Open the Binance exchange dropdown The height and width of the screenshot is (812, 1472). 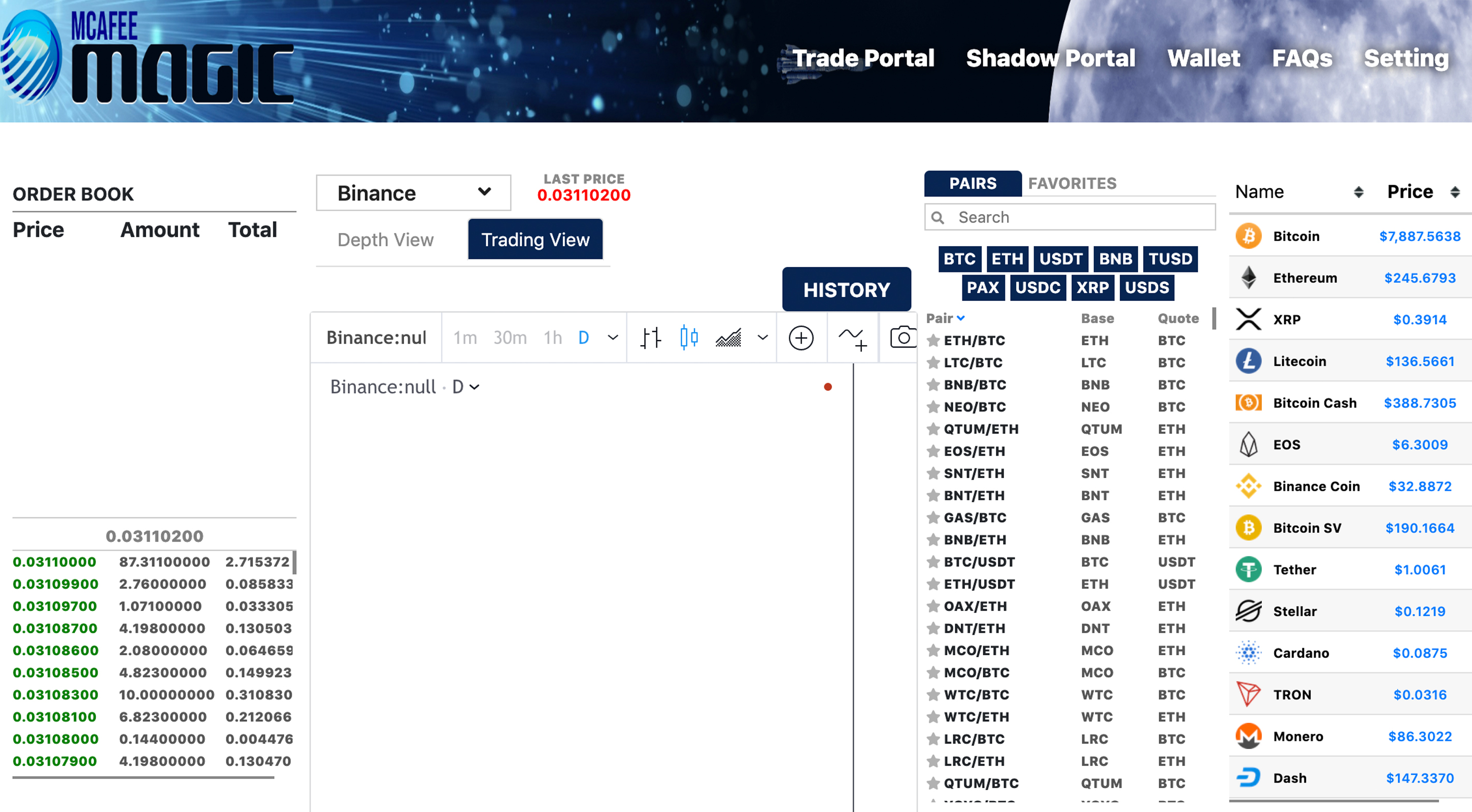tap(413, 192)
